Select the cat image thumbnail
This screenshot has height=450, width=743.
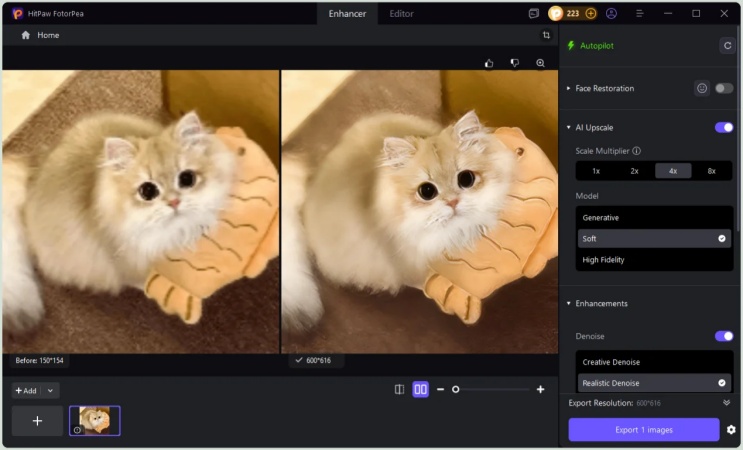click(95, 421)
